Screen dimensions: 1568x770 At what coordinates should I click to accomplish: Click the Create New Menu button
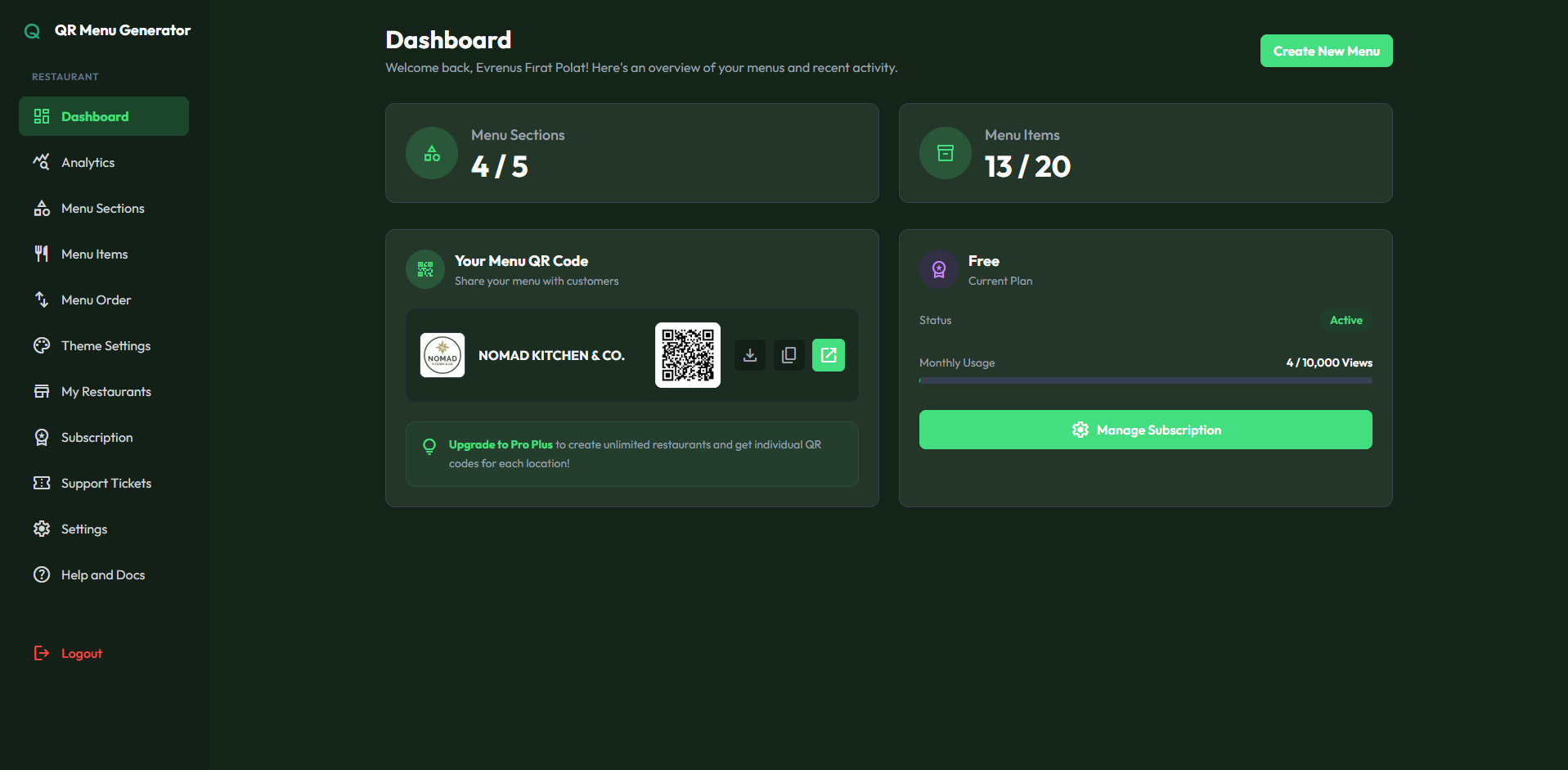[1326, 50]
